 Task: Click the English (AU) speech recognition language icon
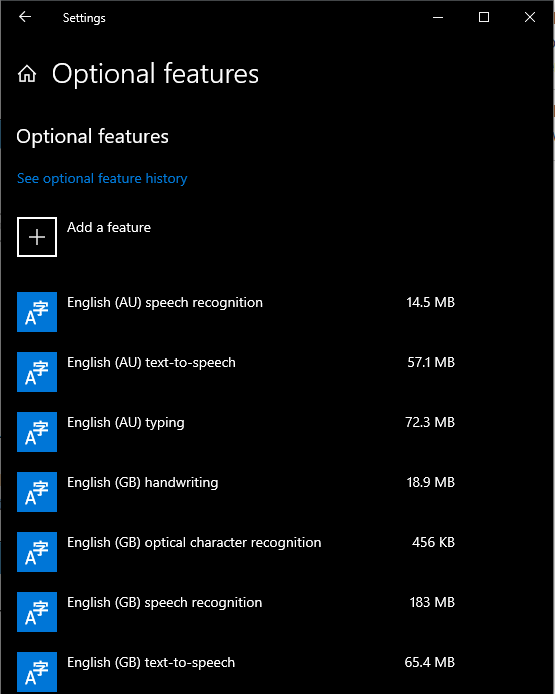coord(37,312)
